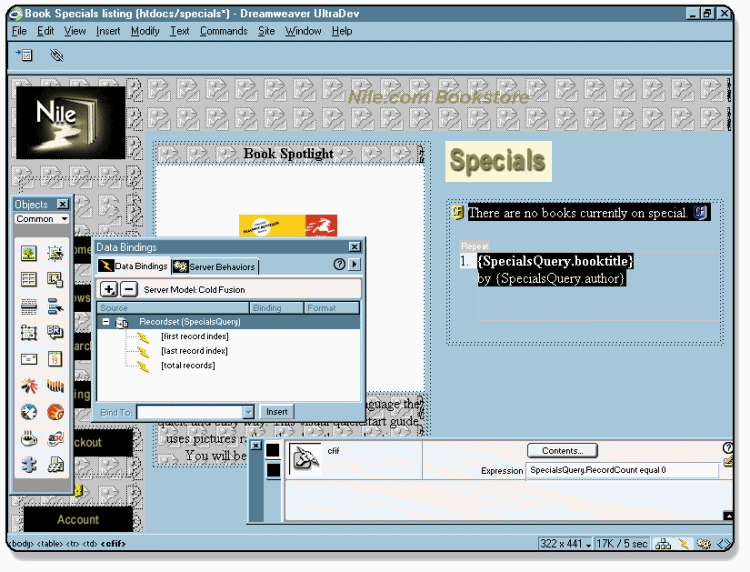The width and height of the screenshot is (750, 572).
Task: Open the Window menu
Action: point(303,31)
